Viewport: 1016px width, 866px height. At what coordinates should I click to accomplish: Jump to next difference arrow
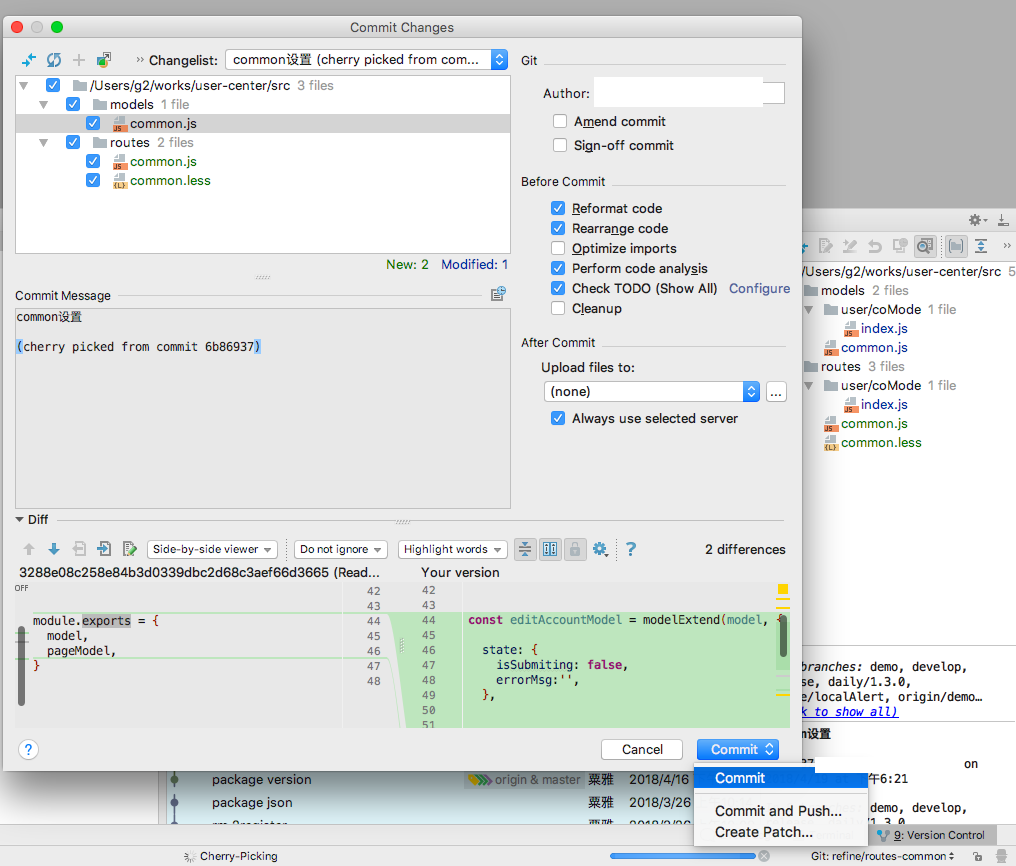pyautogui.click(x=54, y=549)
